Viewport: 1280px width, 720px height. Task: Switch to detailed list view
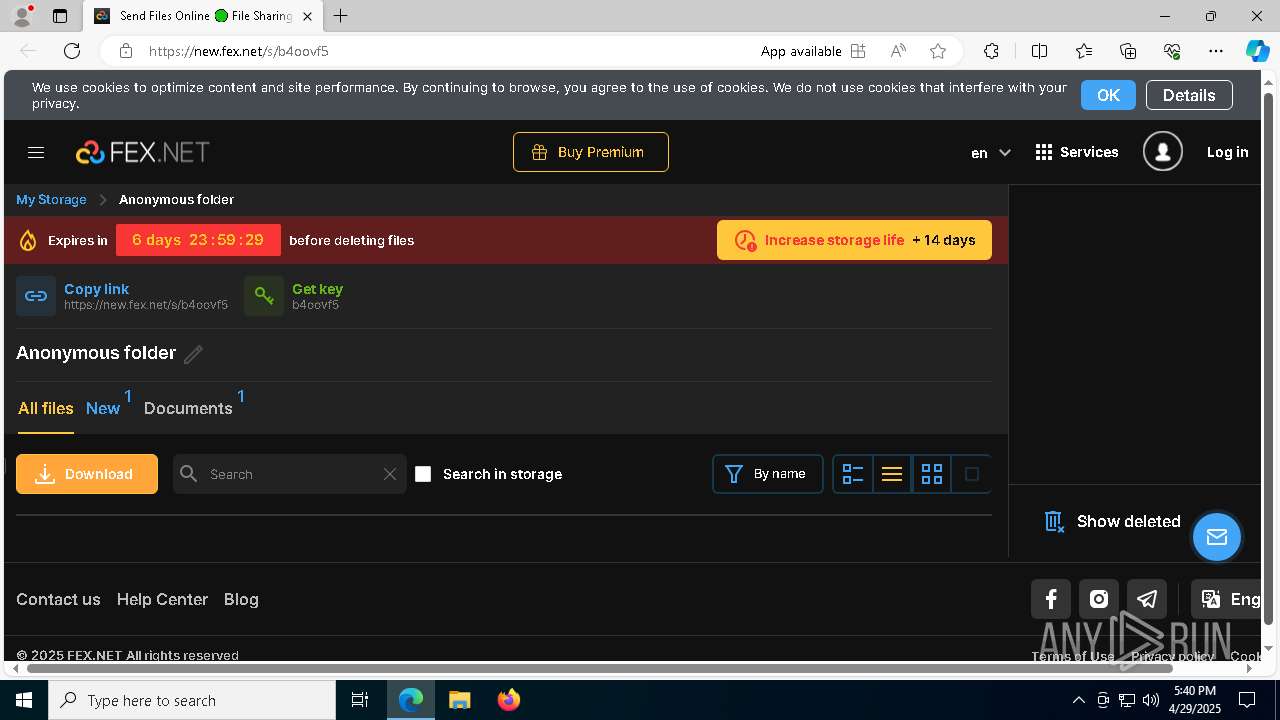click(x=853, y=474)
